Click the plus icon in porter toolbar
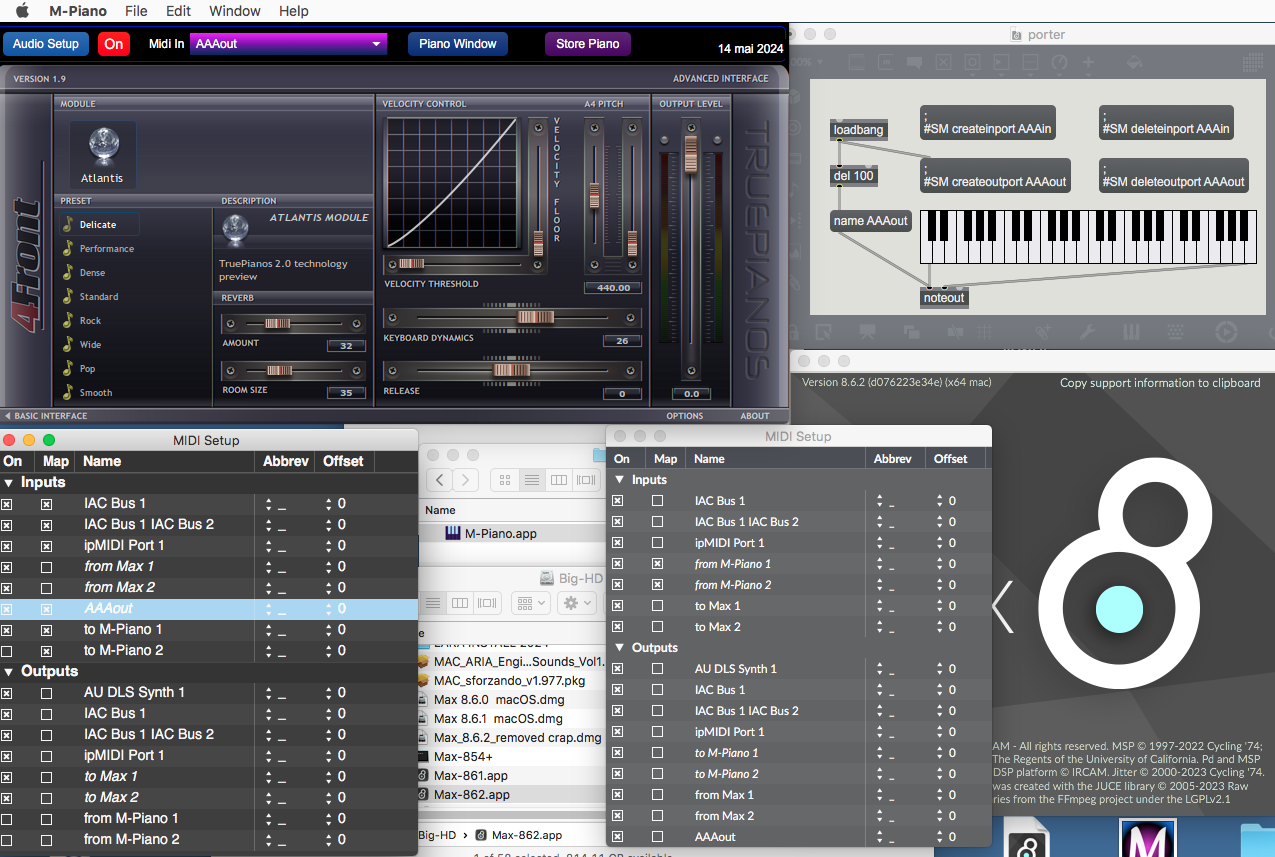The height and width of the screenshot is (857, 1275). pos(1089,63)
